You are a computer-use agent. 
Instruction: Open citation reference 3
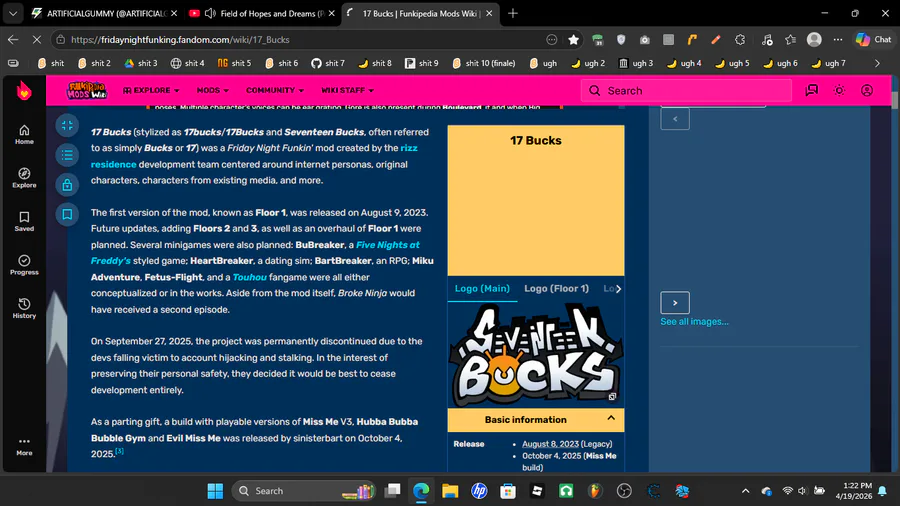[x=119, y=451]
